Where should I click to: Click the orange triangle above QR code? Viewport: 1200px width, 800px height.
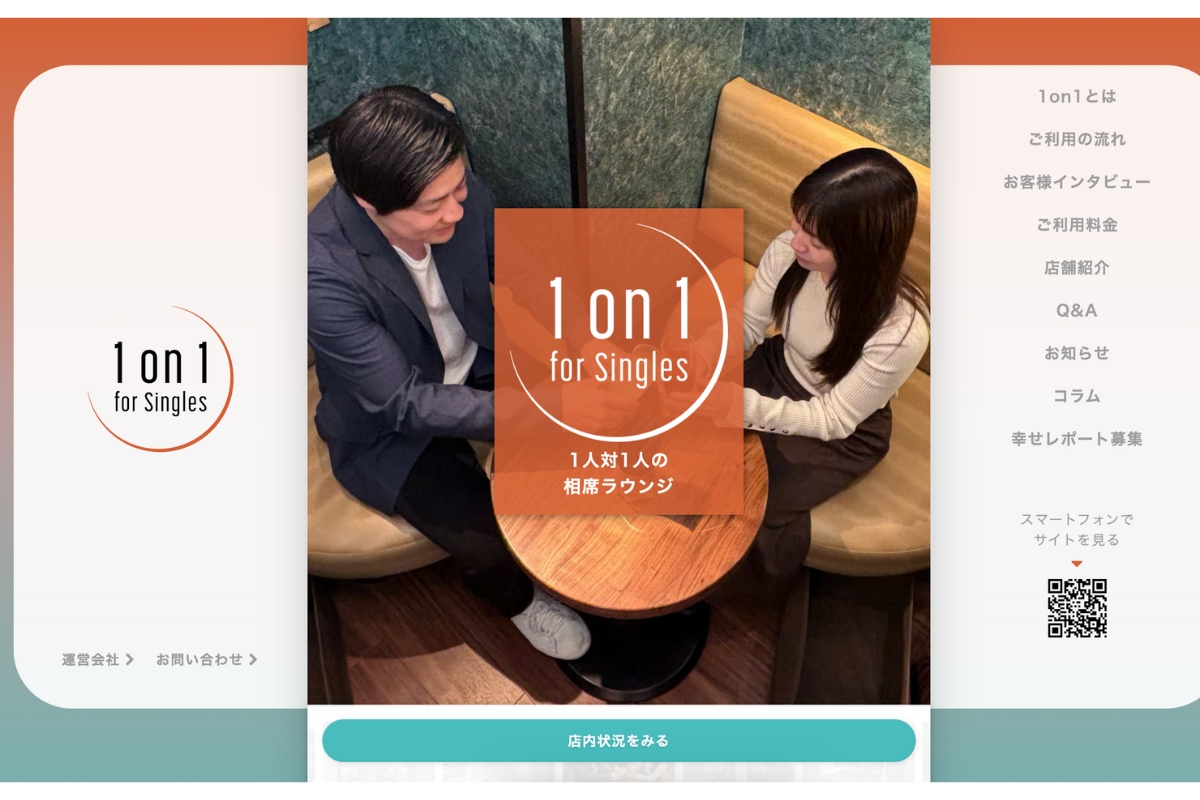(1077, 564)
